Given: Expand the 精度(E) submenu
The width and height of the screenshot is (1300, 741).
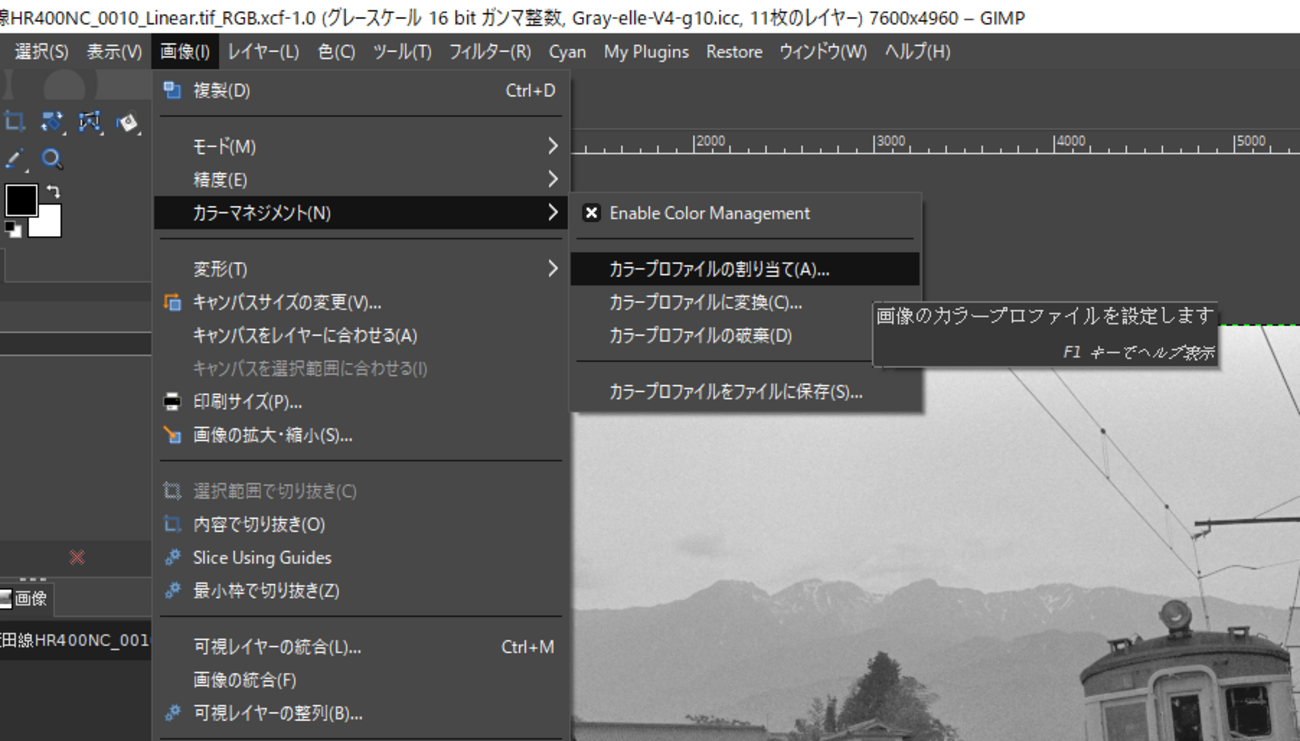Looking at the screenshot, I should [x=360, y=180].
